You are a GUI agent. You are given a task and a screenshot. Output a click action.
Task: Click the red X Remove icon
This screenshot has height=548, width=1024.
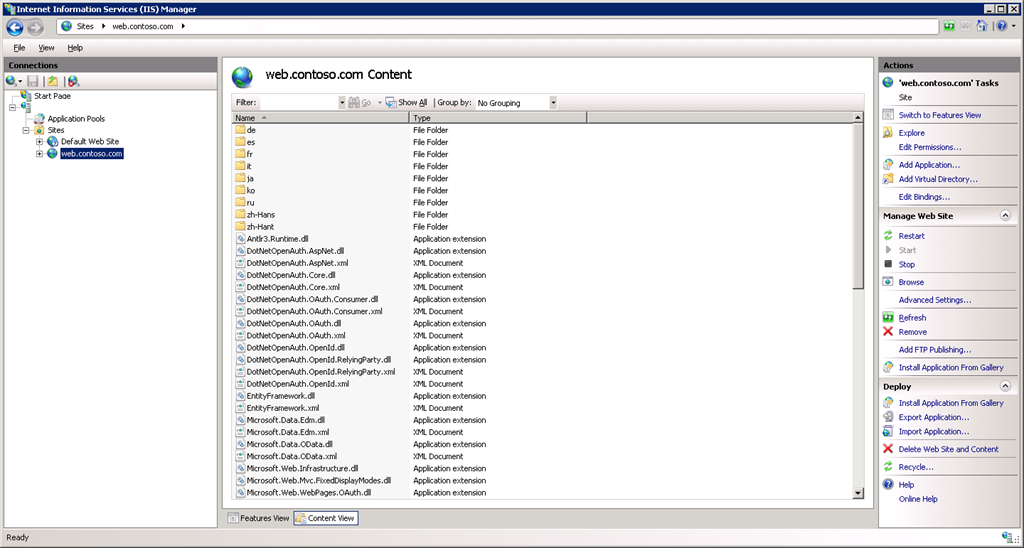pos(888,332)
